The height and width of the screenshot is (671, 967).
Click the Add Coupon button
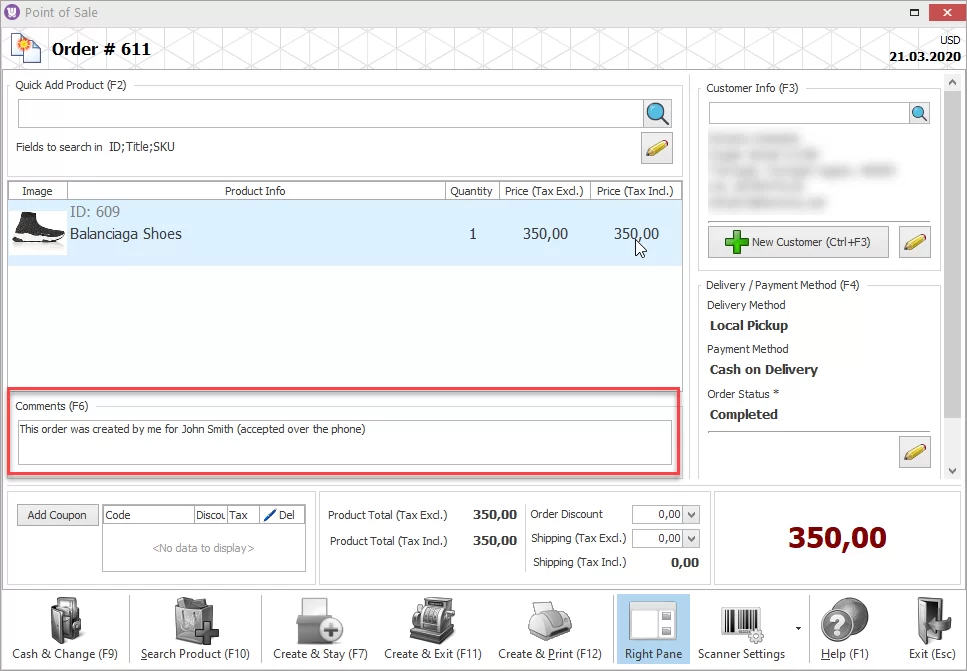[x=57, y=514]
